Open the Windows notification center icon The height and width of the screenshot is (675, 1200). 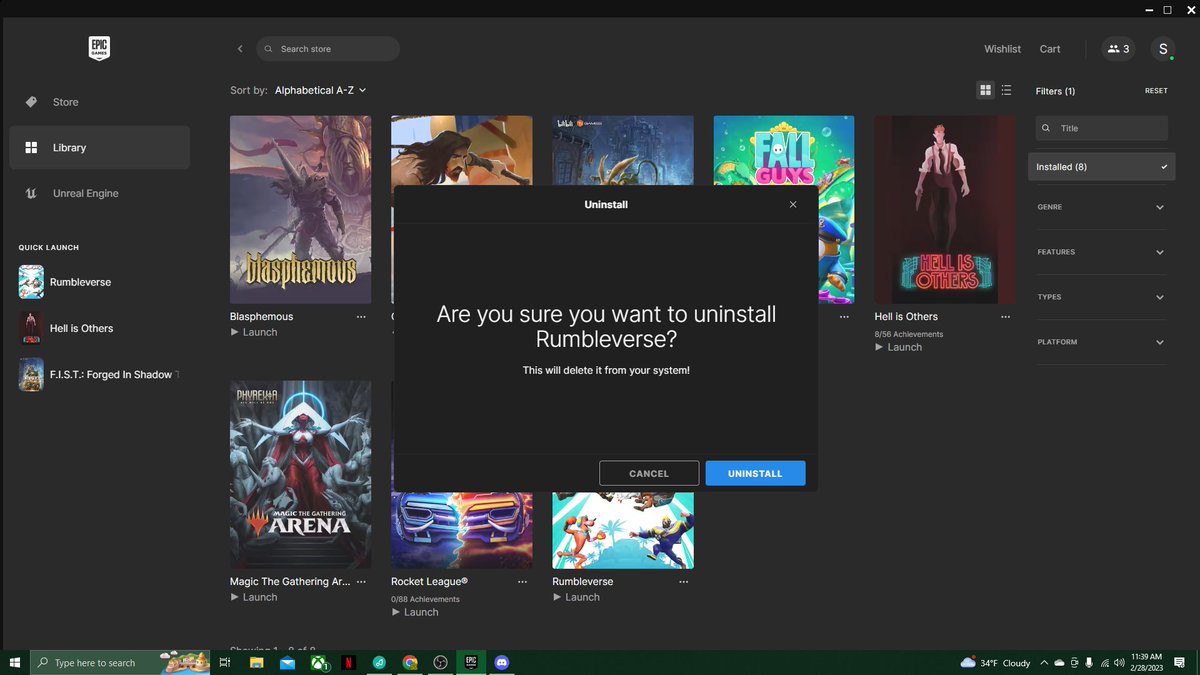click(1180, 663)
